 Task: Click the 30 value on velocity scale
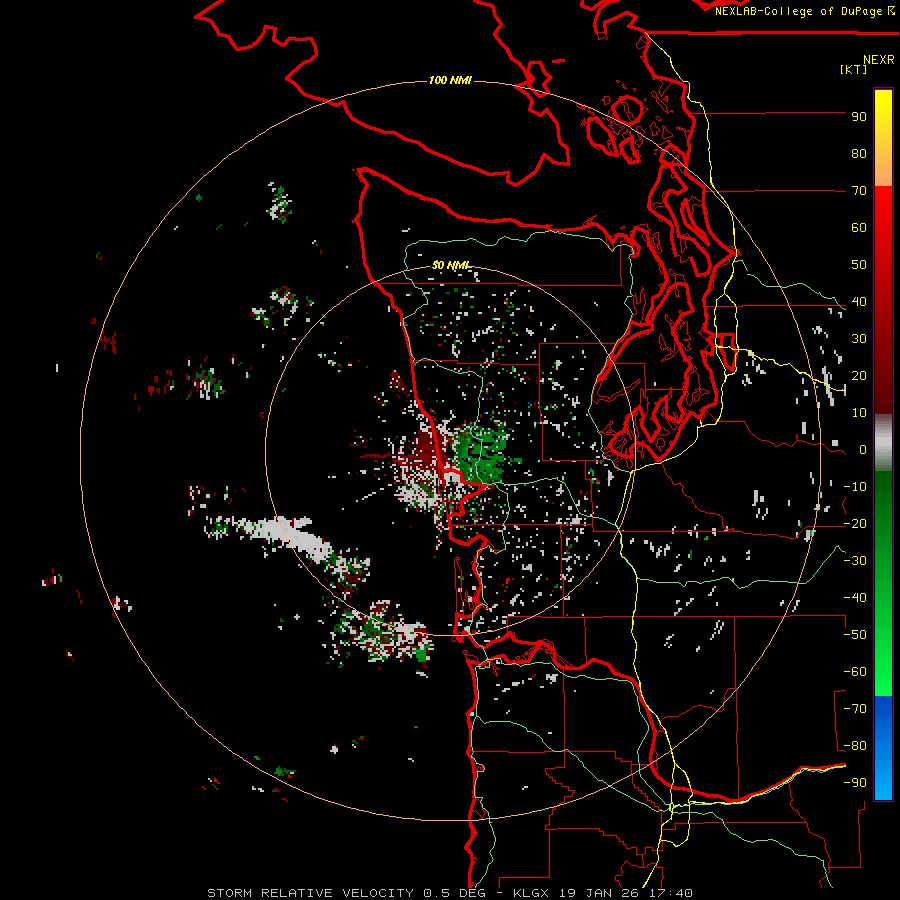[859, 339]
